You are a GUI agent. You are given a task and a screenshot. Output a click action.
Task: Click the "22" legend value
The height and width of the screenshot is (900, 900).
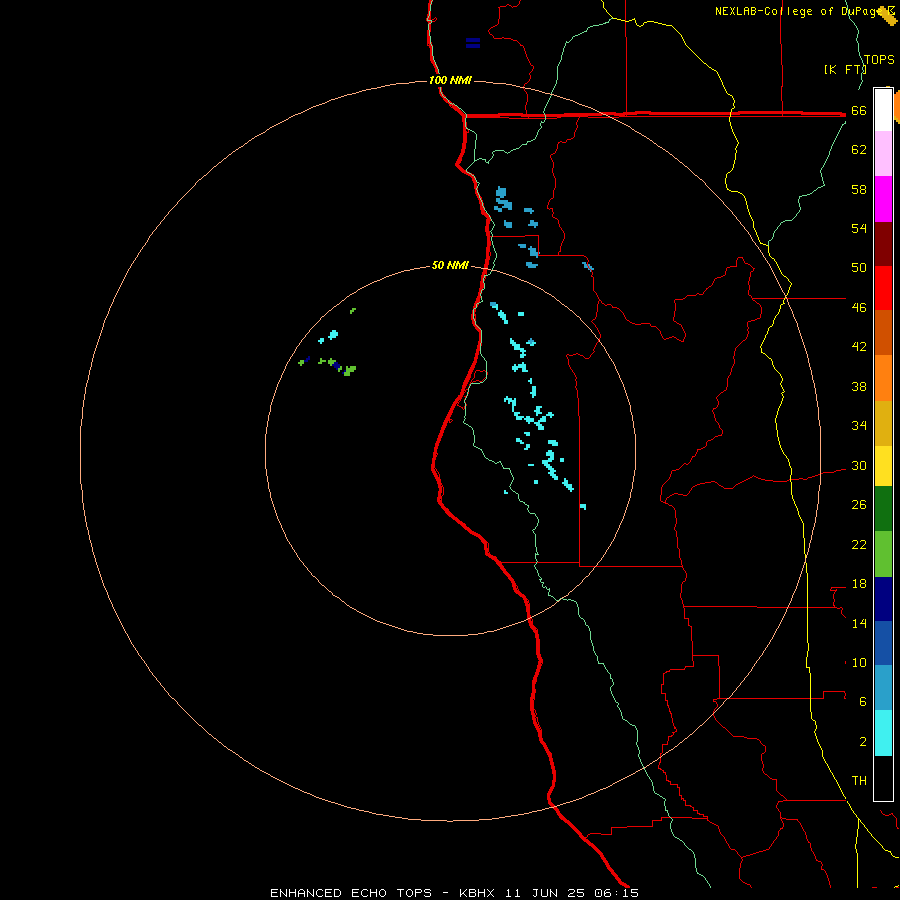click(x=859, y=544)
